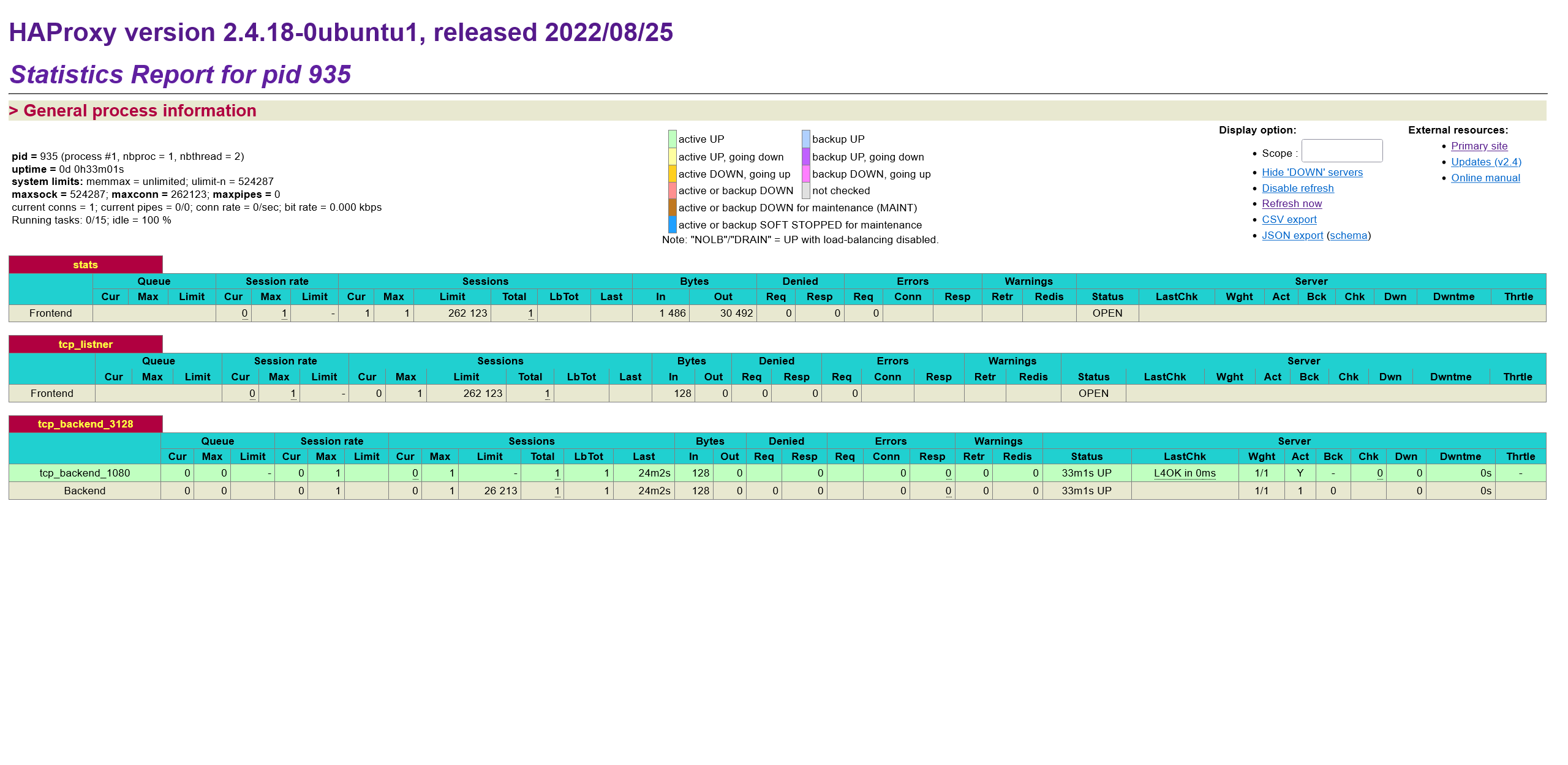This screenshot has width=1568, height=765.
Task: Click the orange 'active DOWN, going up' swatch
Action: tap(673, 173)
